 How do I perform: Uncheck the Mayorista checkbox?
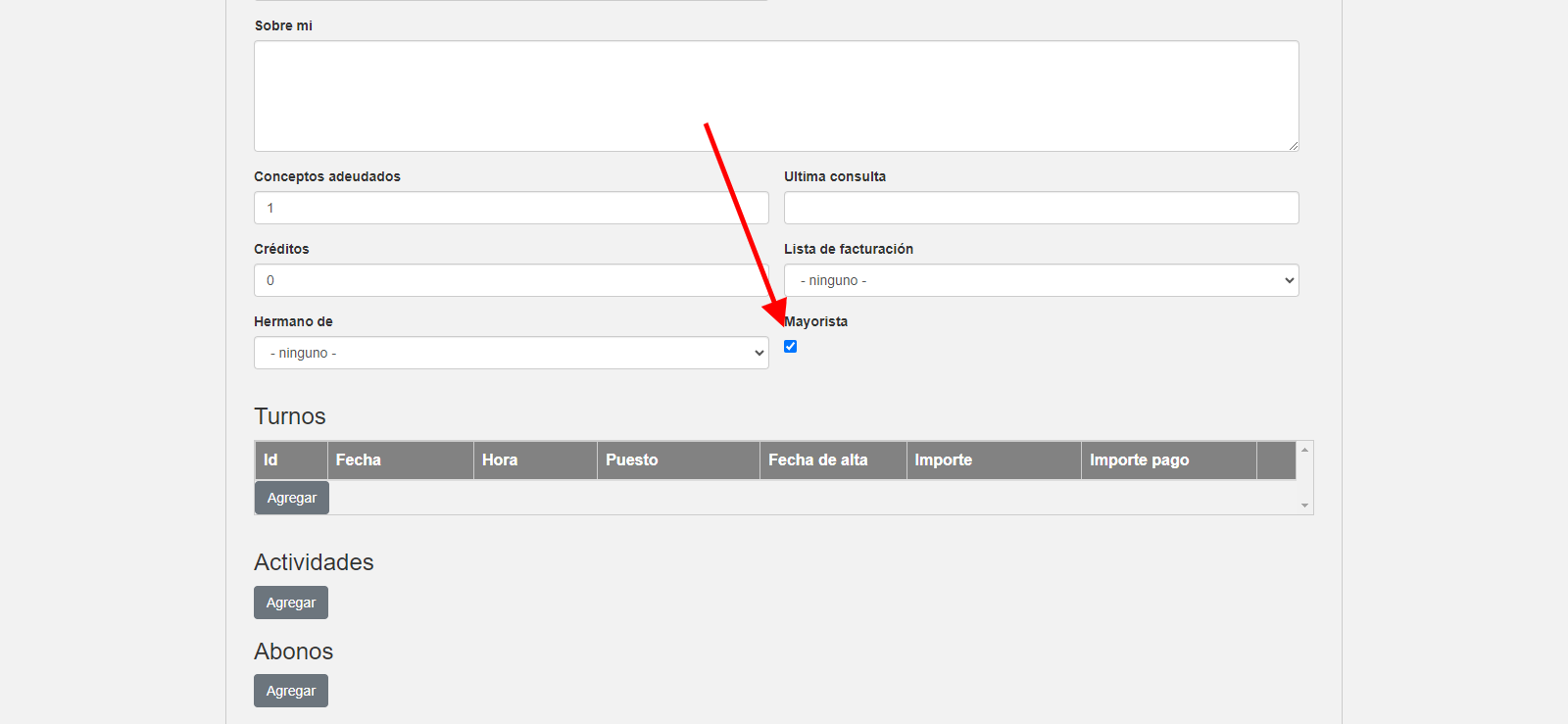[x=790, y=347]
